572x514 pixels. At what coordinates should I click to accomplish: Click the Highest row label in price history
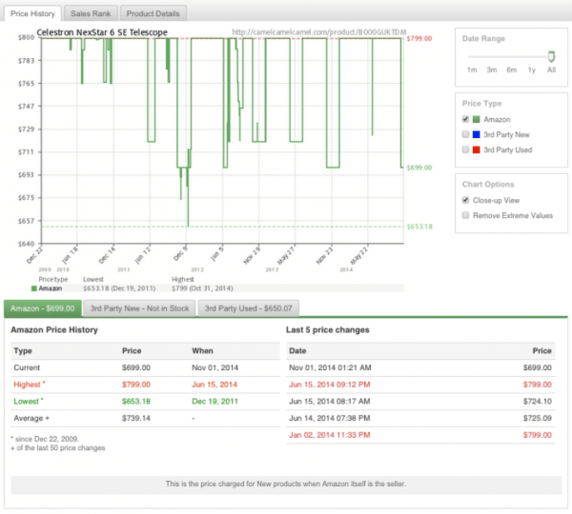pos(29,384)
